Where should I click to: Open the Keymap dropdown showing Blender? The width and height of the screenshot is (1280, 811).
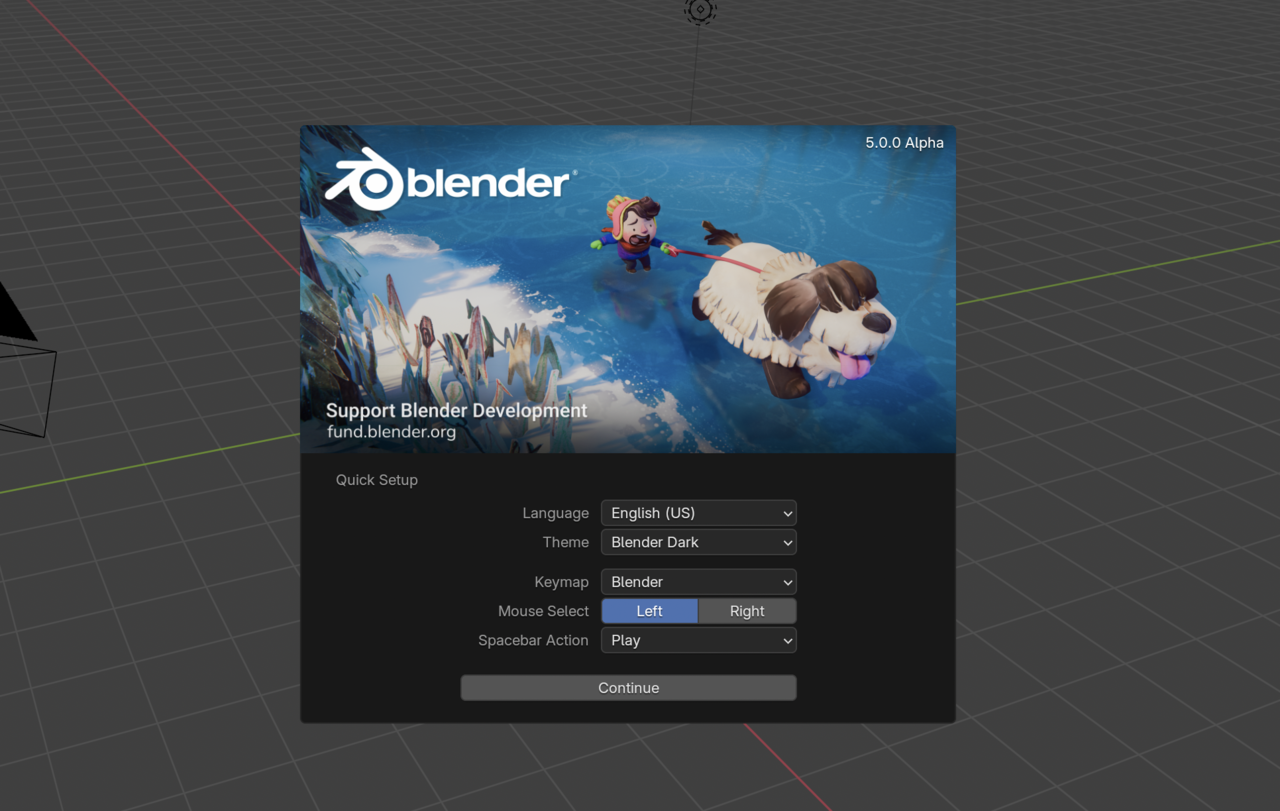[x=698, y=582]
